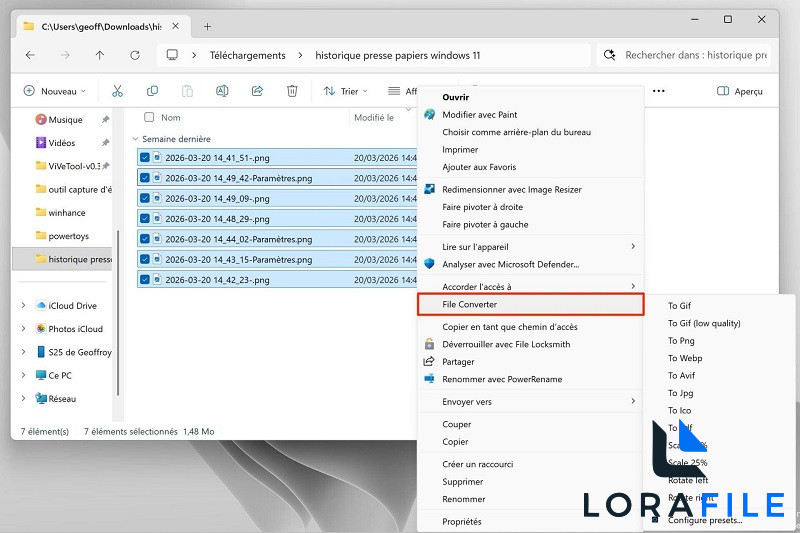
Task: Click the Image Resizer icon
Action: (x=429, y=189)
